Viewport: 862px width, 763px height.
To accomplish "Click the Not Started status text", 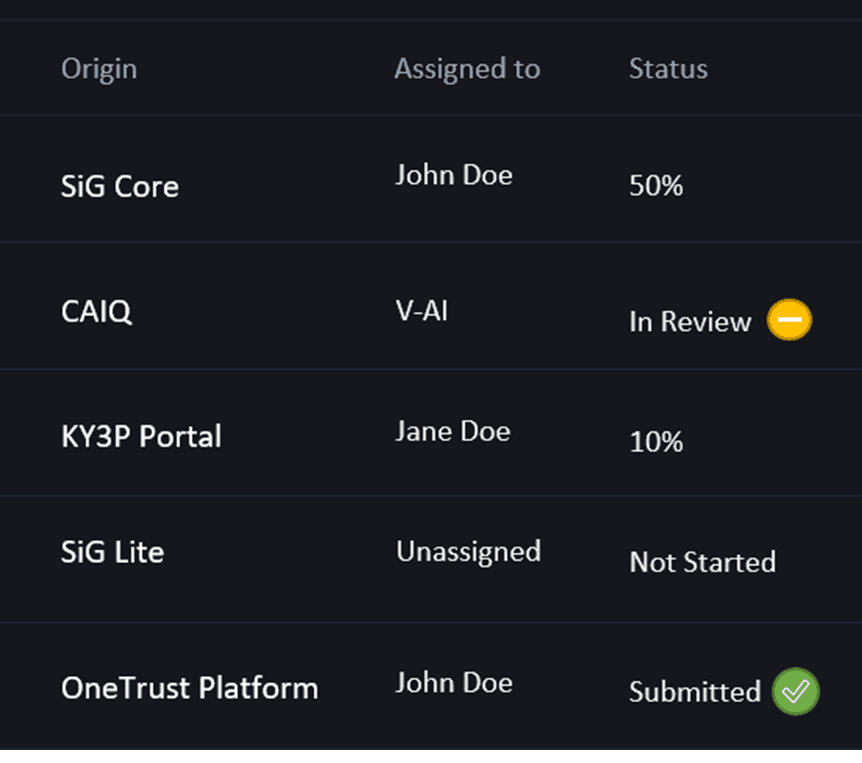I will click(702, 562).
